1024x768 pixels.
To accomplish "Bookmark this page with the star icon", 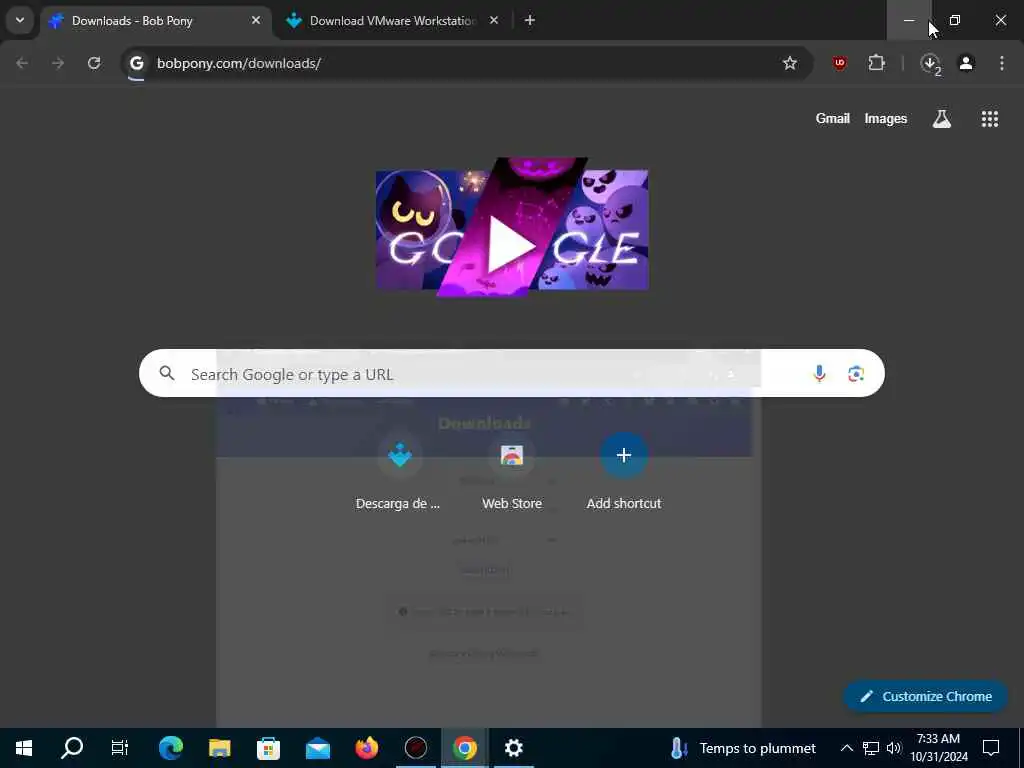I will pos(790,63).
